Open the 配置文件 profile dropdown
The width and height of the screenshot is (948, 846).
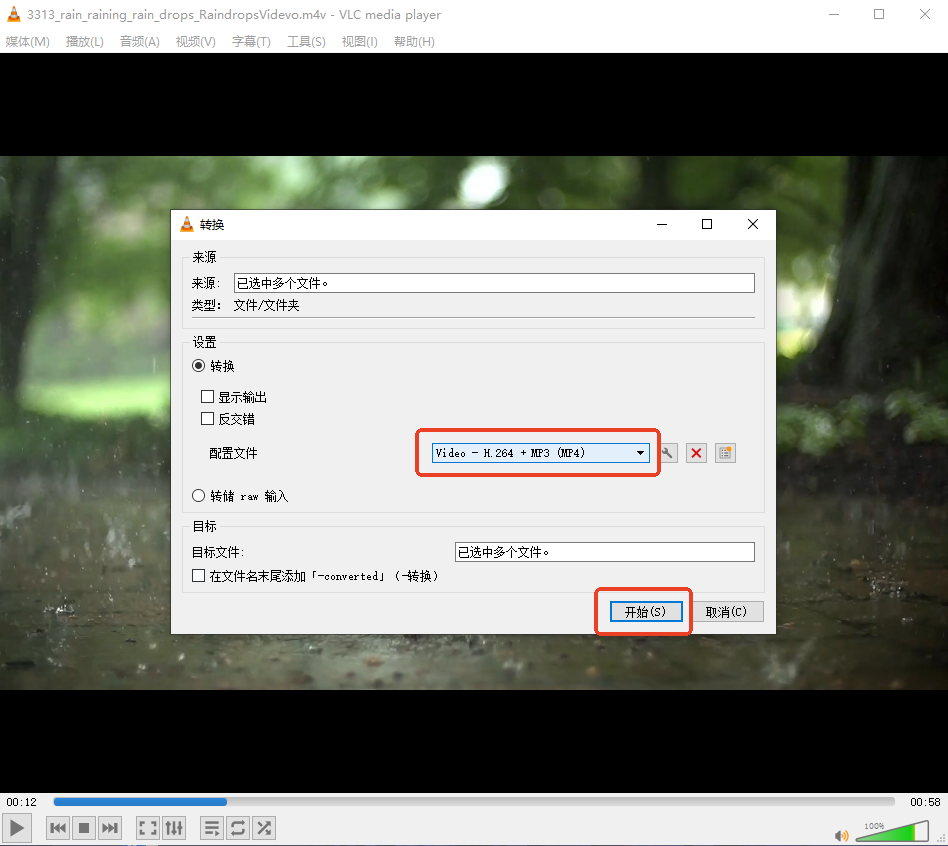pyautogui.click(x=640, y=452)
